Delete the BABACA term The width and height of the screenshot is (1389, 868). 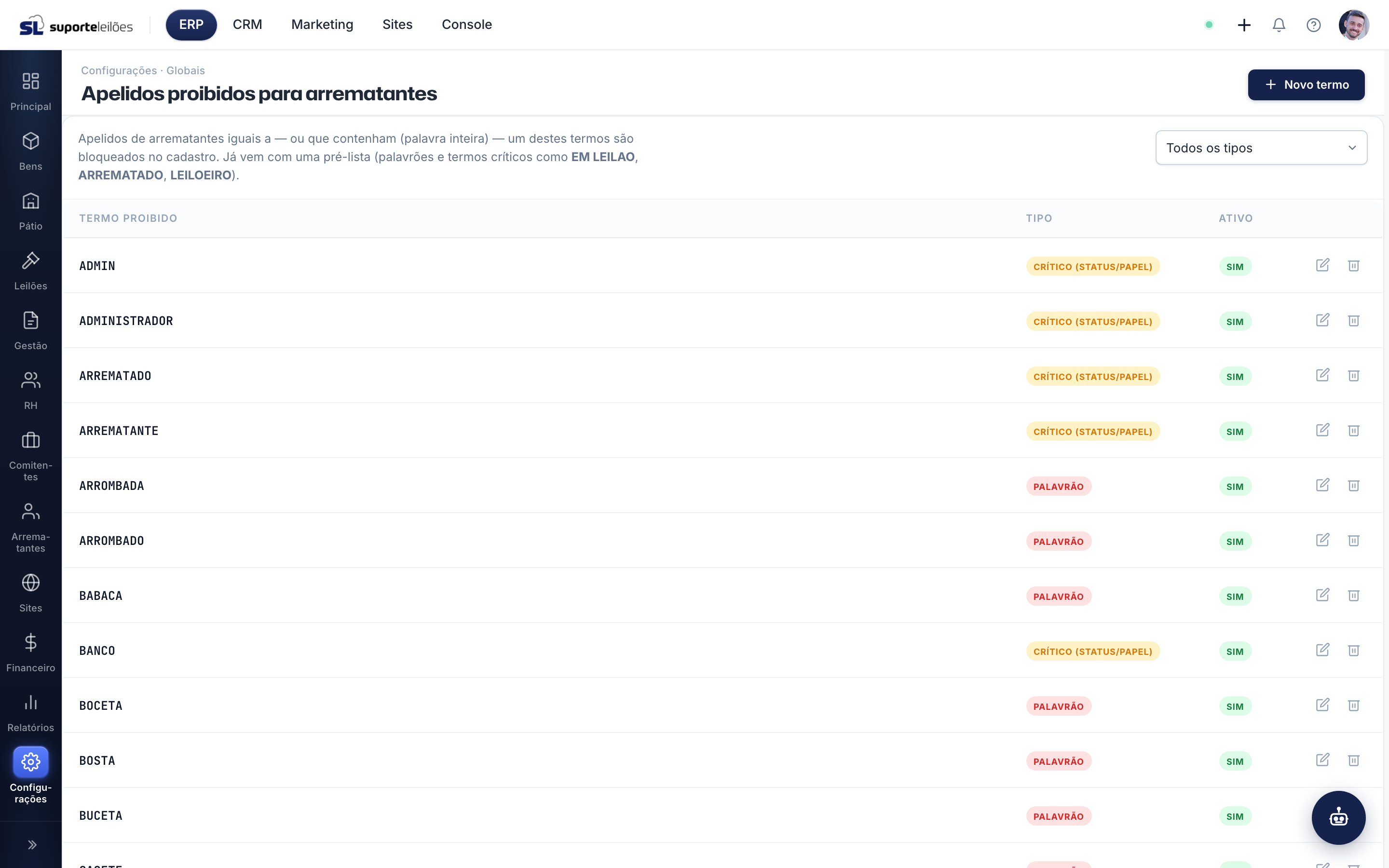click(x=1353, y=596)
